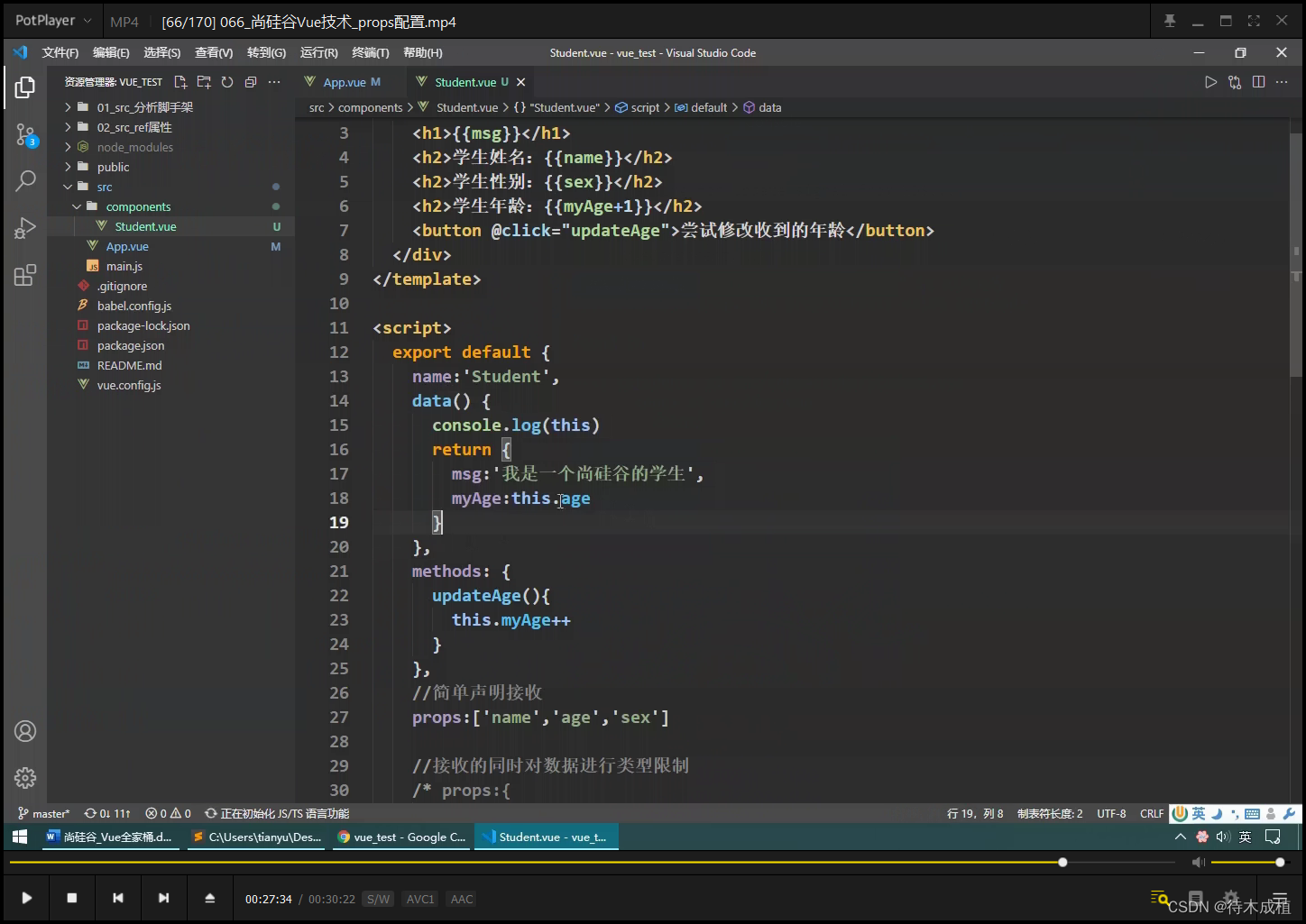Click the script breadcrumb
Image resolution: width=1306 pixels, height=924 pixels.
point(645,107)
